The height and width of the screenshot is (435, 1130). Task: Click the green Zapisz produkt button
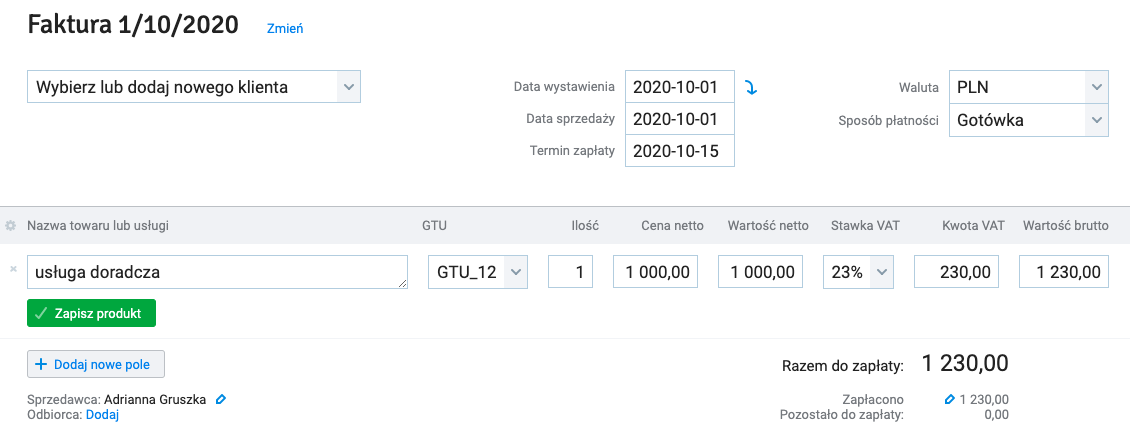(92, 313)
